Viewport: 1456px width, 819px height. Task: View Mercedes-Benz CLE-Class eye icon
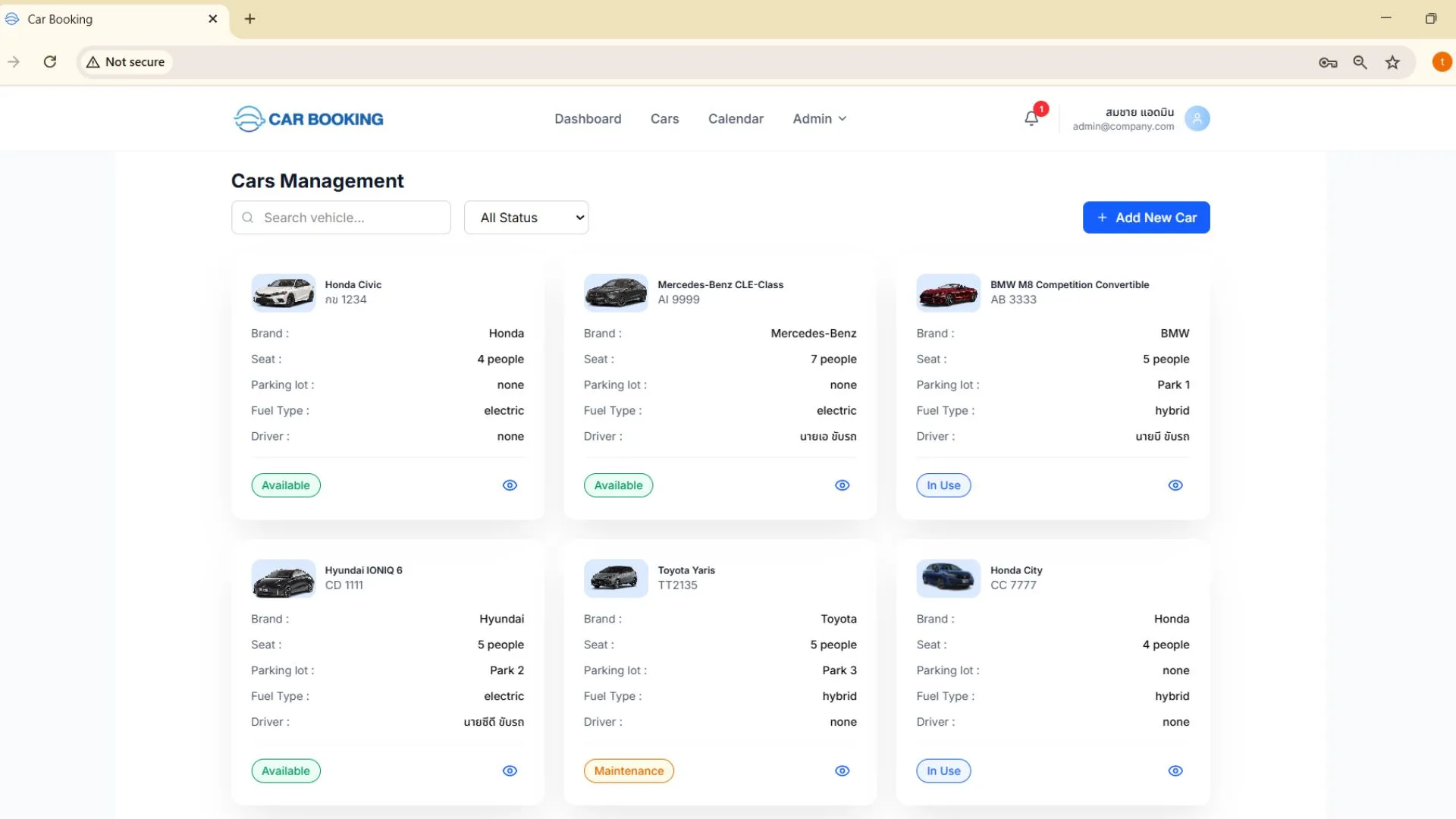(x=842, y=485)
